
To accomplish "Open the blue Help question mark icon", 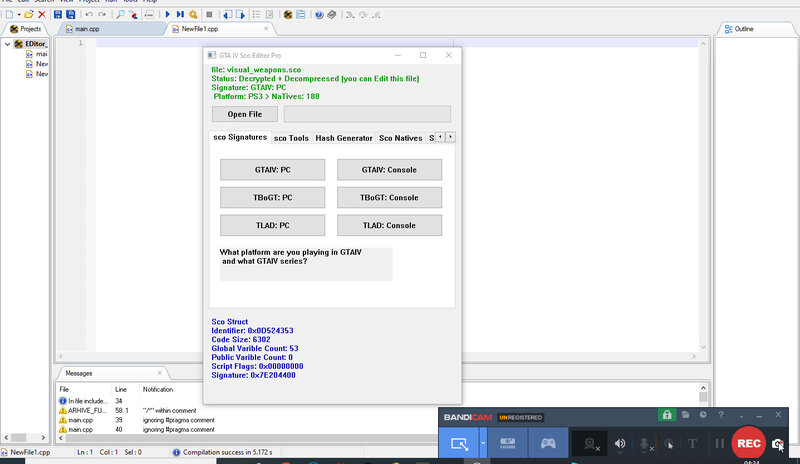I will point(319,15).
